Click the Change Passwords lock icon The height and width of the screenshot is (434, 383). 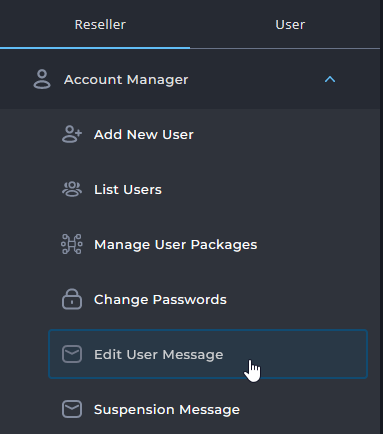click(72, 299)
